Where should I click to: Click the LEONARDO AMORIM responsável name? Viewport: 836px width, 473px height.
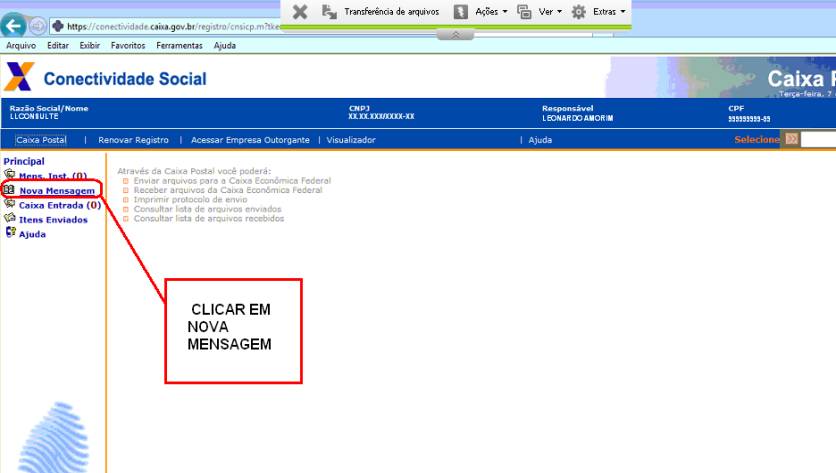tap(577, 118)
